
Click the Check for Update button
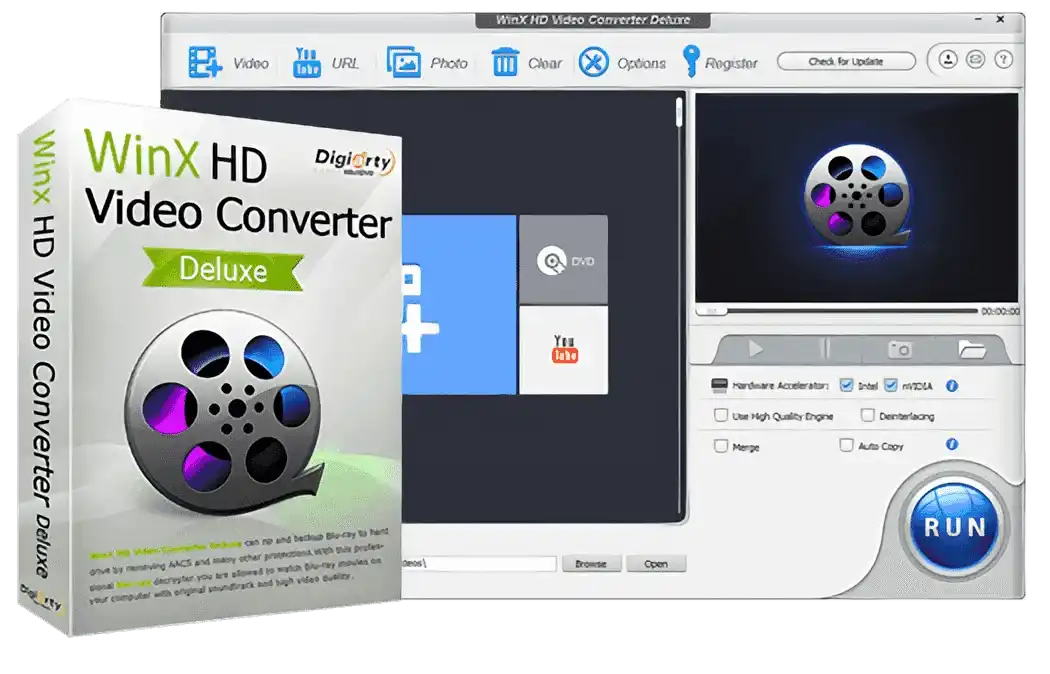pyautogui.click(x=846, y=61)
